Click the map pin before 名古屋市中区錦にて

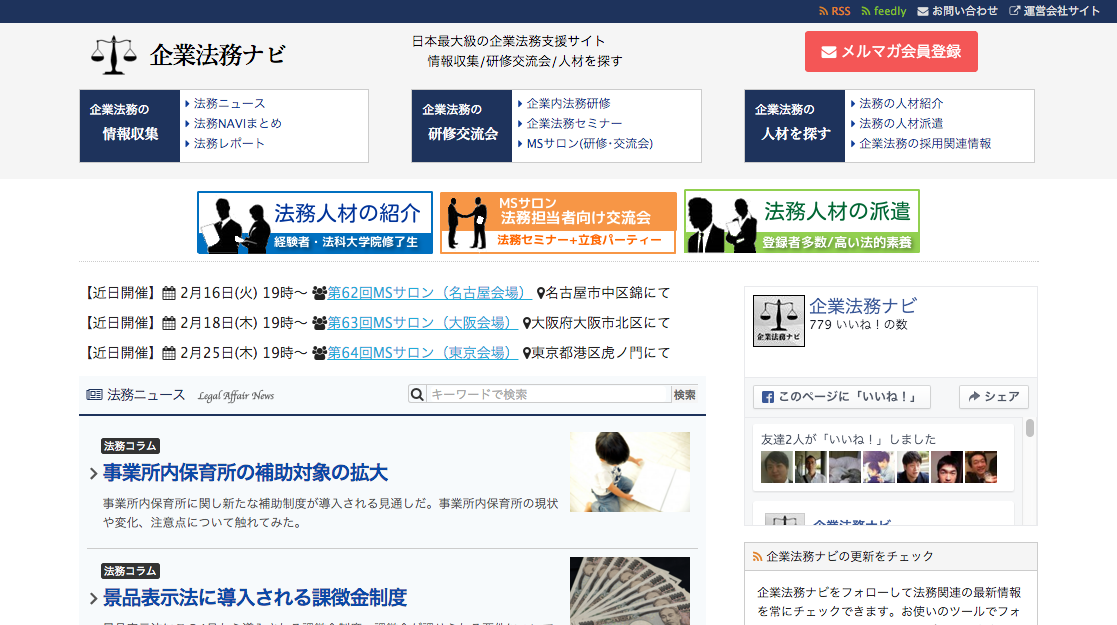pos(541,293)
